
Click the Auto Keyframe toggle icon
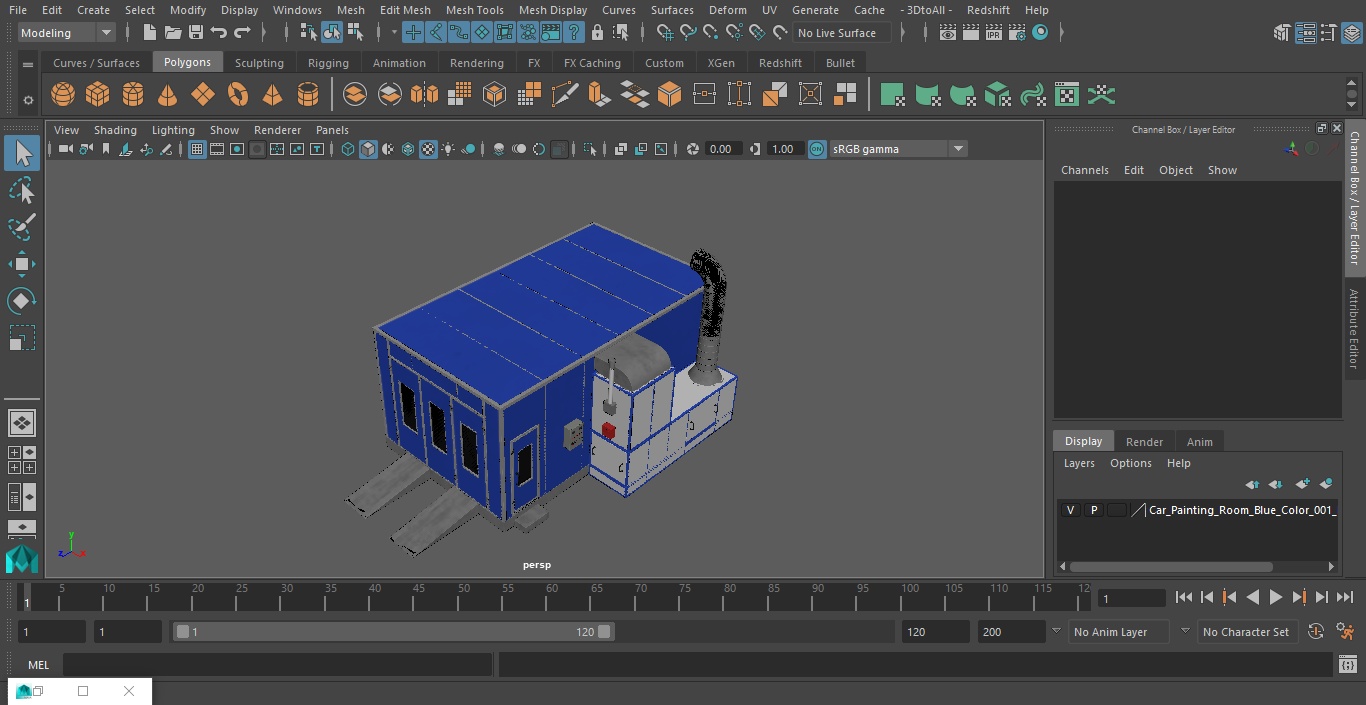(1316, 632)
